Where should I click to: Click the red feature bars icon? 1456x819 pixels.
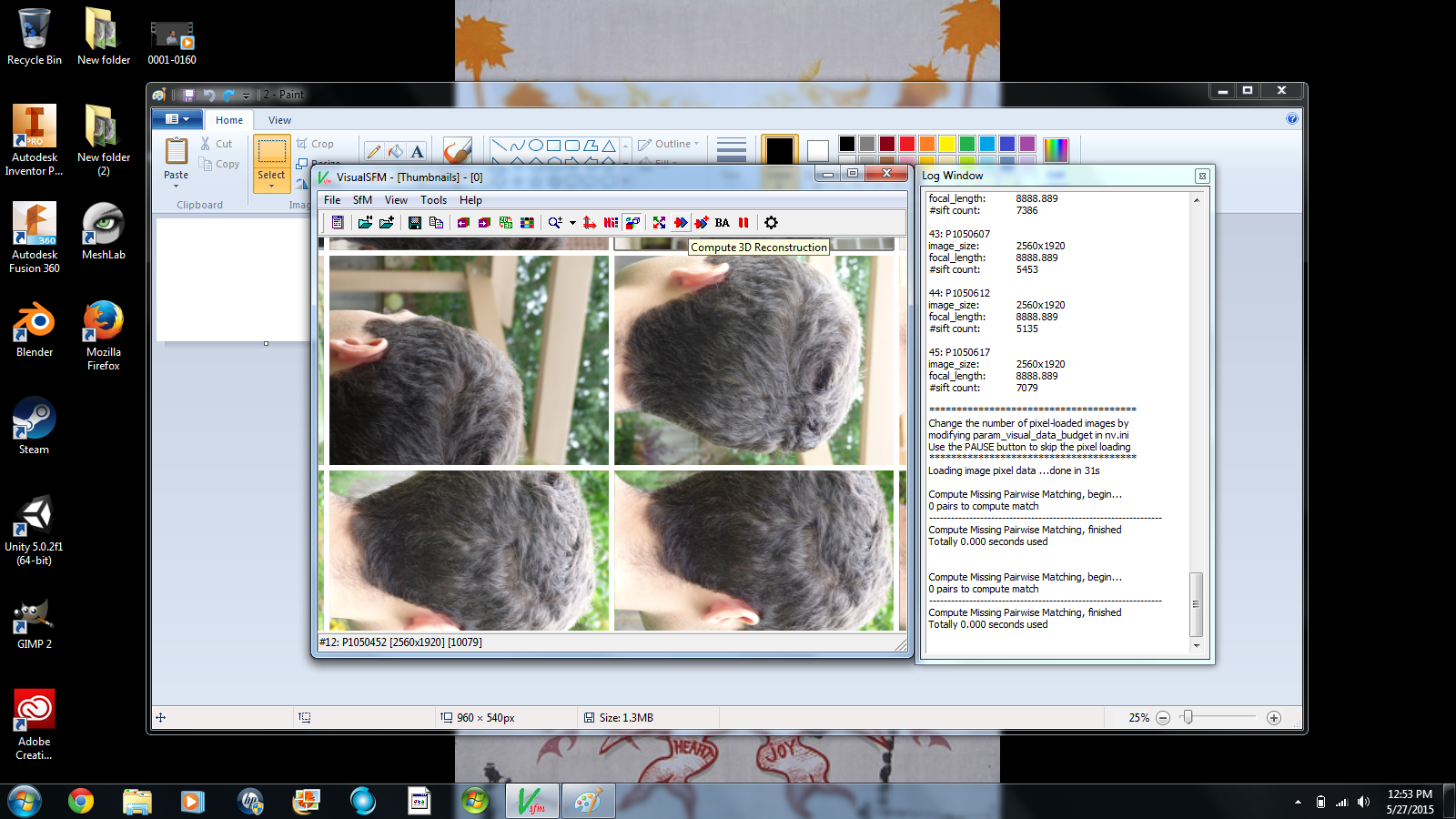[611, 223]
